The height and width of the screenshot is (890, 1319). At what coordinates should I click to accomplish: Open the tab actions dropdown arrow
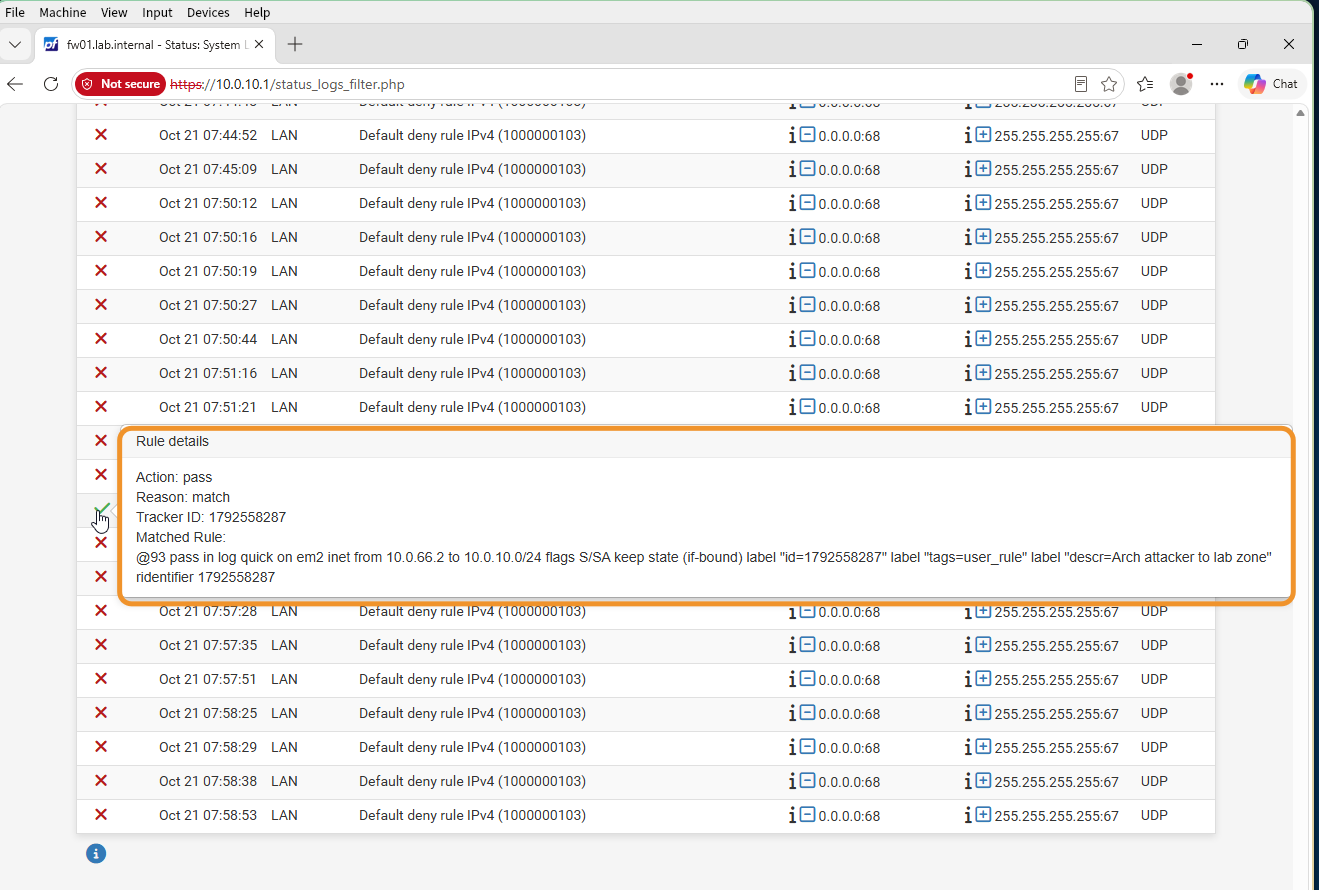click(x=15, y=44)
